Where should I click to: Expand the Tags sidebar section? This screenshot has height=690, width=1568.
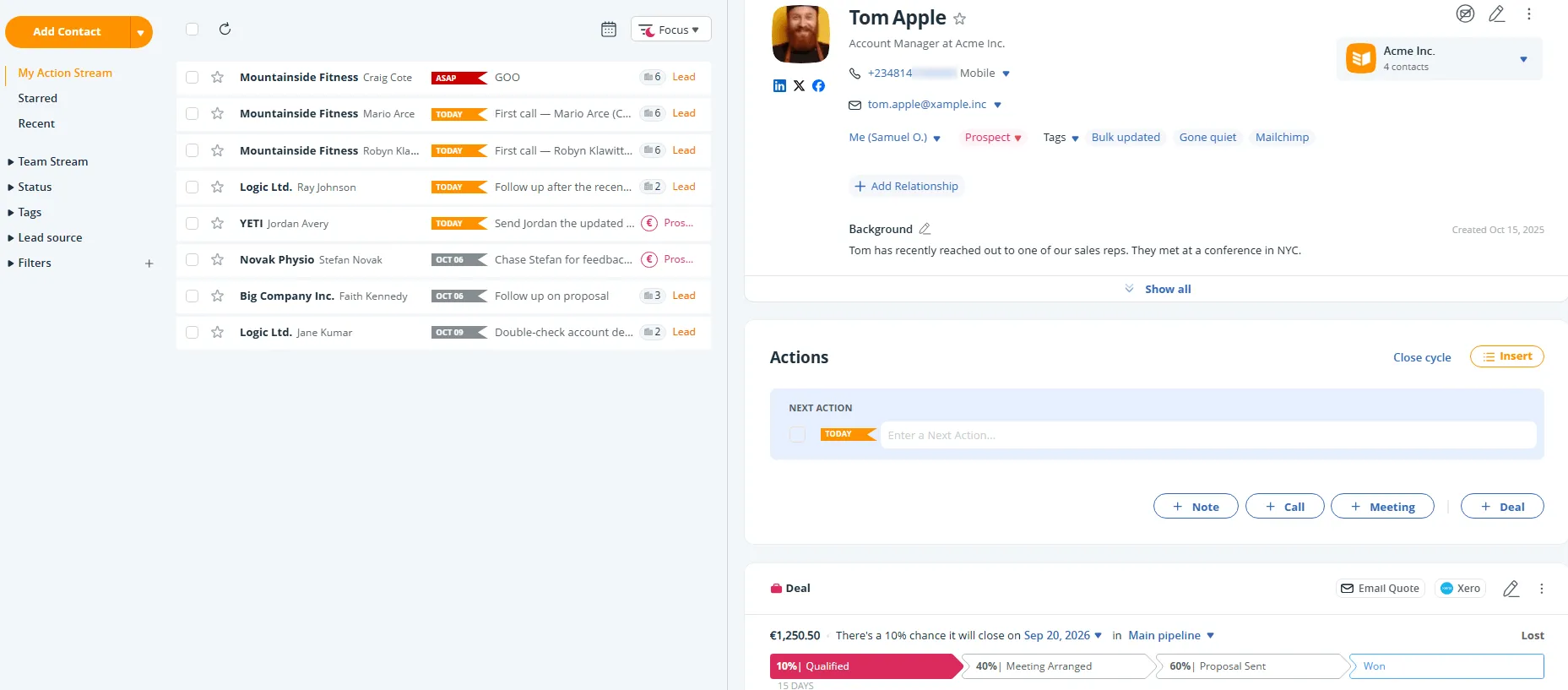click(x=24, y=212)
